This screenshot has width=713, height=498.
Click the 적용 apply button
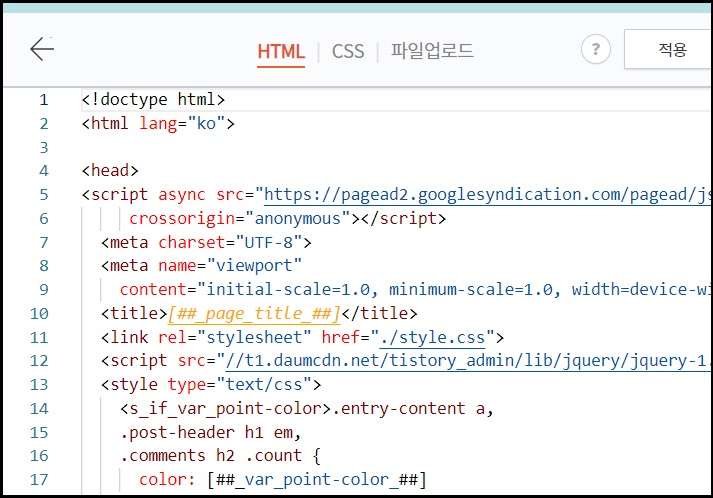click(668, 49)
